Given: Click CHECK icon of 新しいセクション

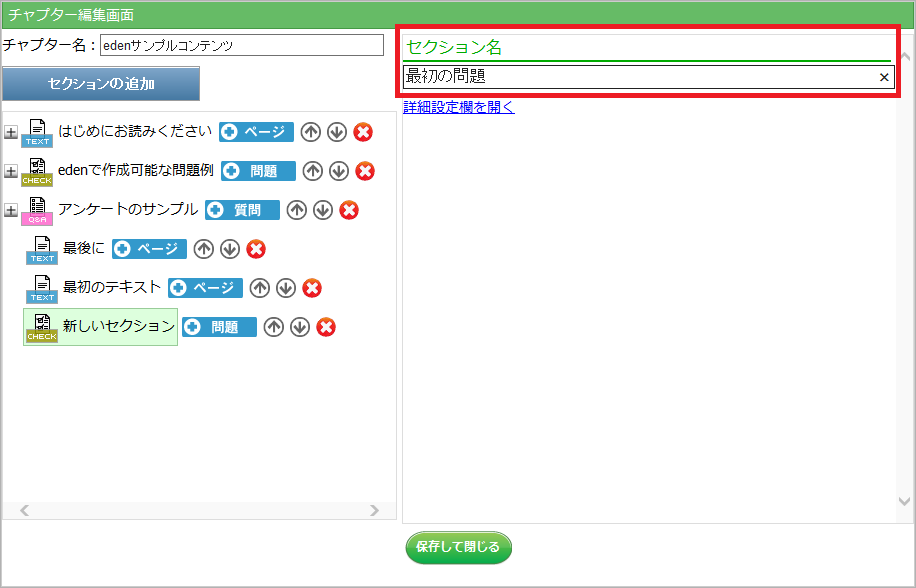Looking at the screenshot, I should [41, 328].
